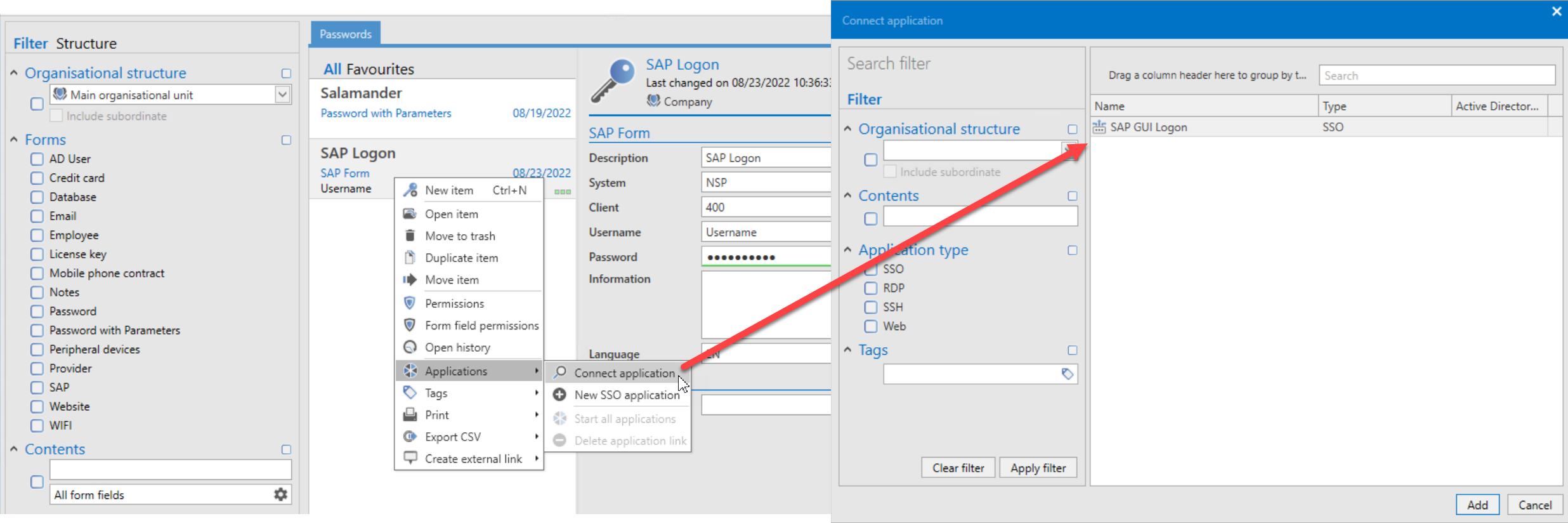
Task: Click the New item key icon
Action: (x=410, y=190)
